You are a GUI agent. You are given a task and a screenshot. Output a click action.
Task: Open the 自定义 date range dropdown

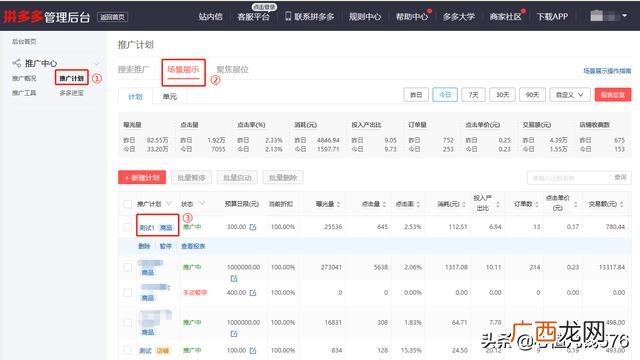(570, 95)
